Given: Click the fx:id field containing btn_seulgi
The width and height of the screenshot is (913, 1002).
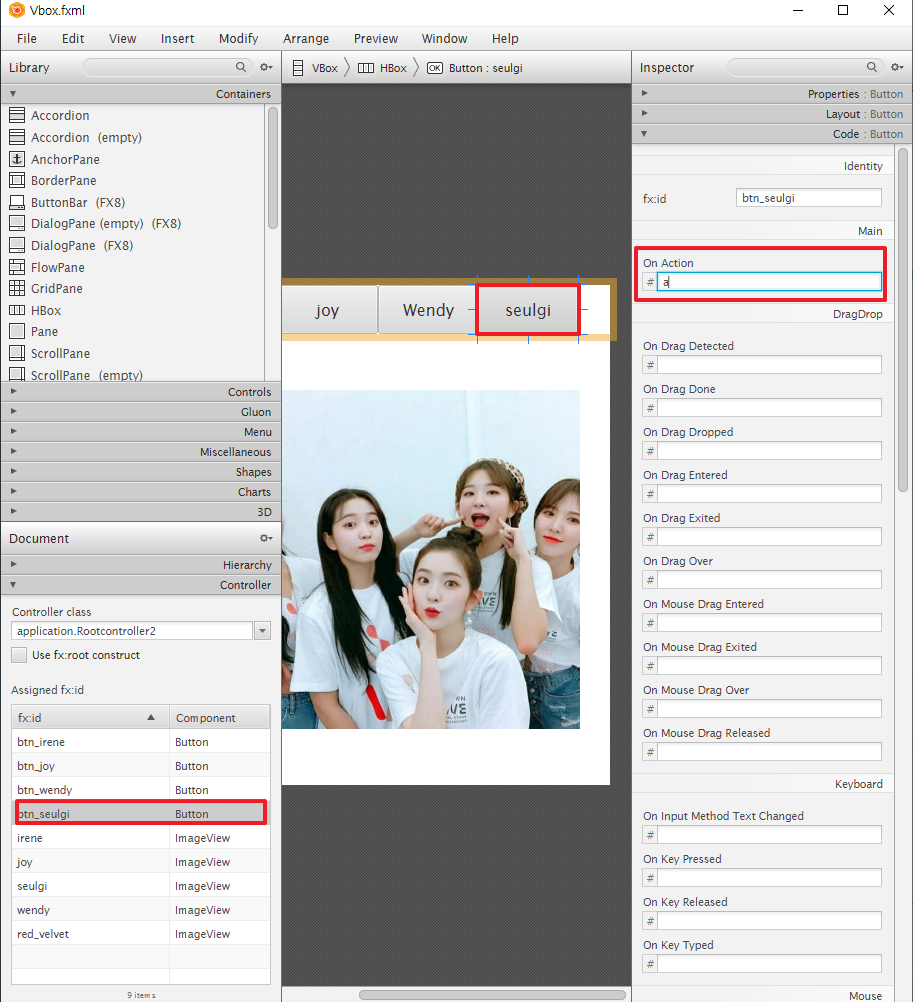Looking at the screenshot, I should 808,198.
